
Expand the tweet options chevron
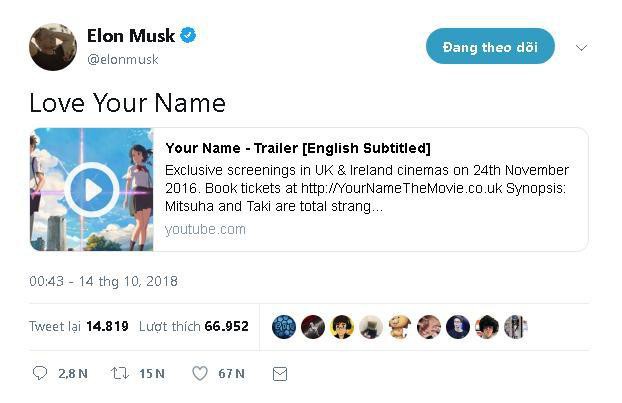[x=581, y=48]
